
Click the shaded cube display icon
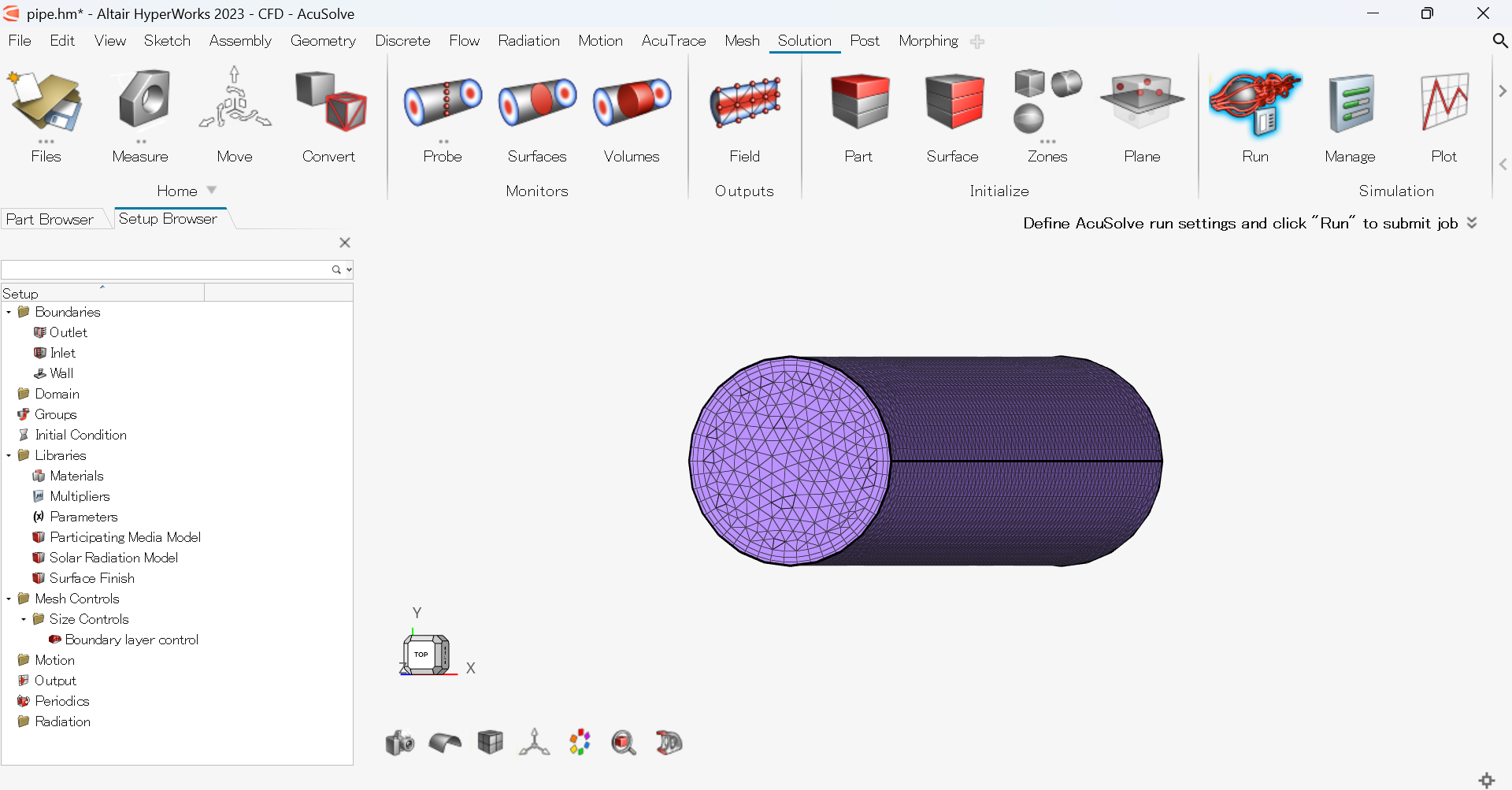490,742
